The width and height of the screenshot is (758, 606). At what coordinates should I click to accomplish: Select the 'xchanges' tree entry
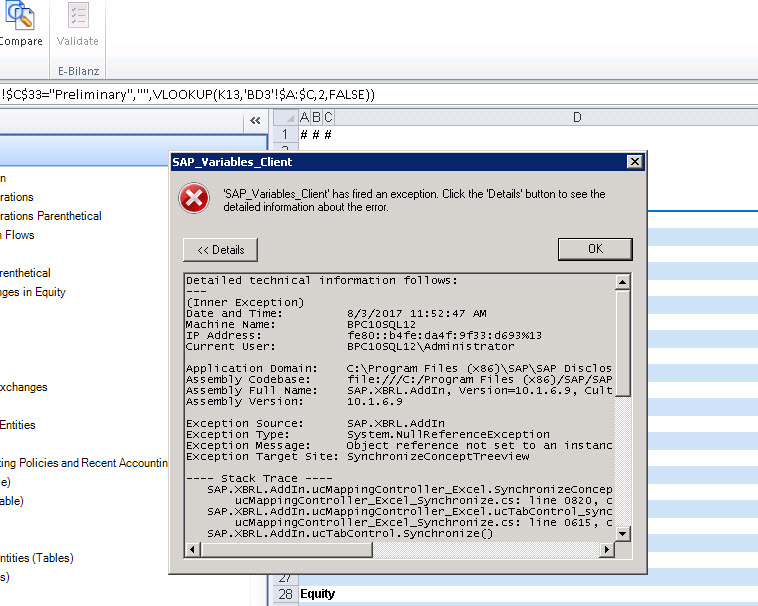(x=24, y=387)
